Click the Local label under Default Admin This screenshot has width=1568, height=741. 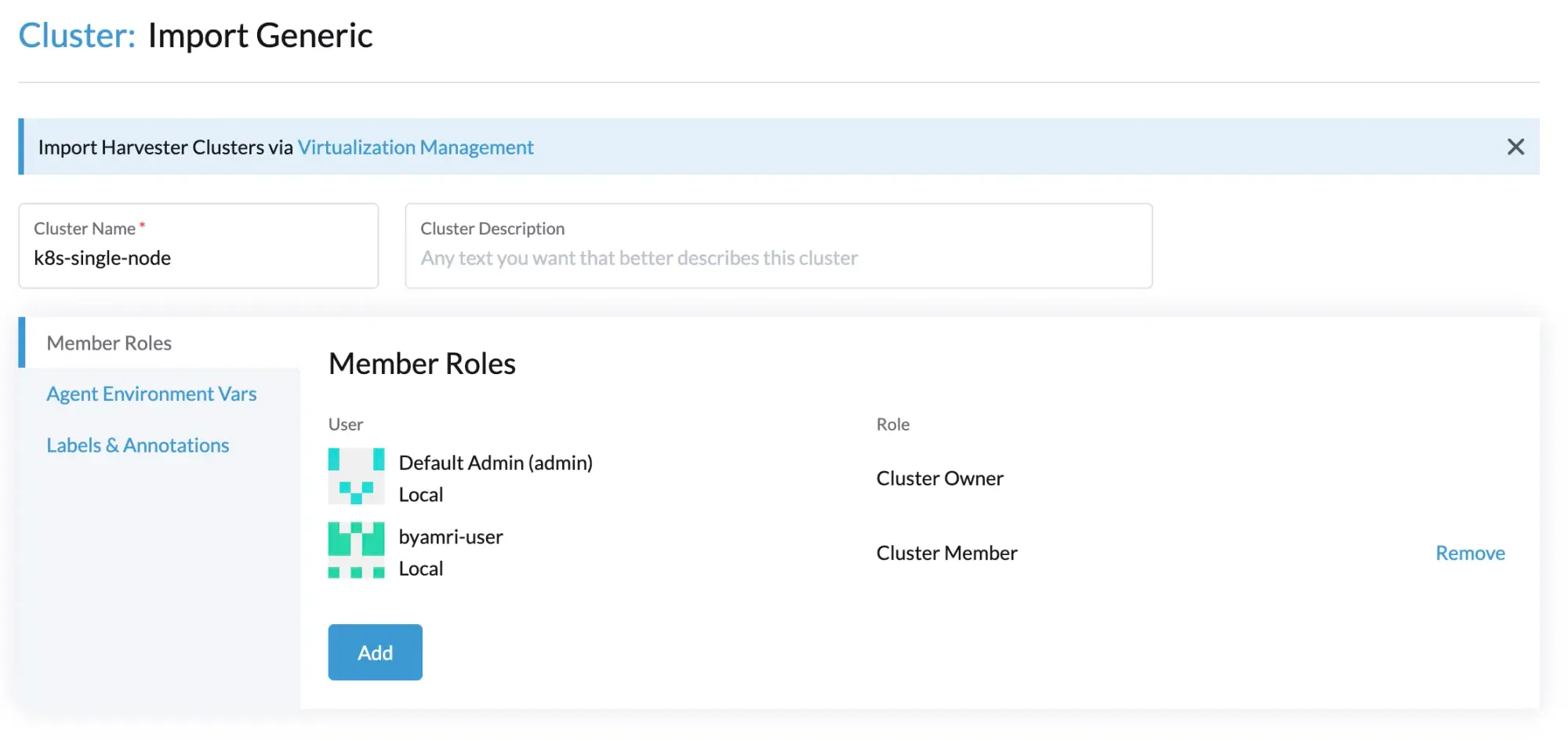point(421,494)
